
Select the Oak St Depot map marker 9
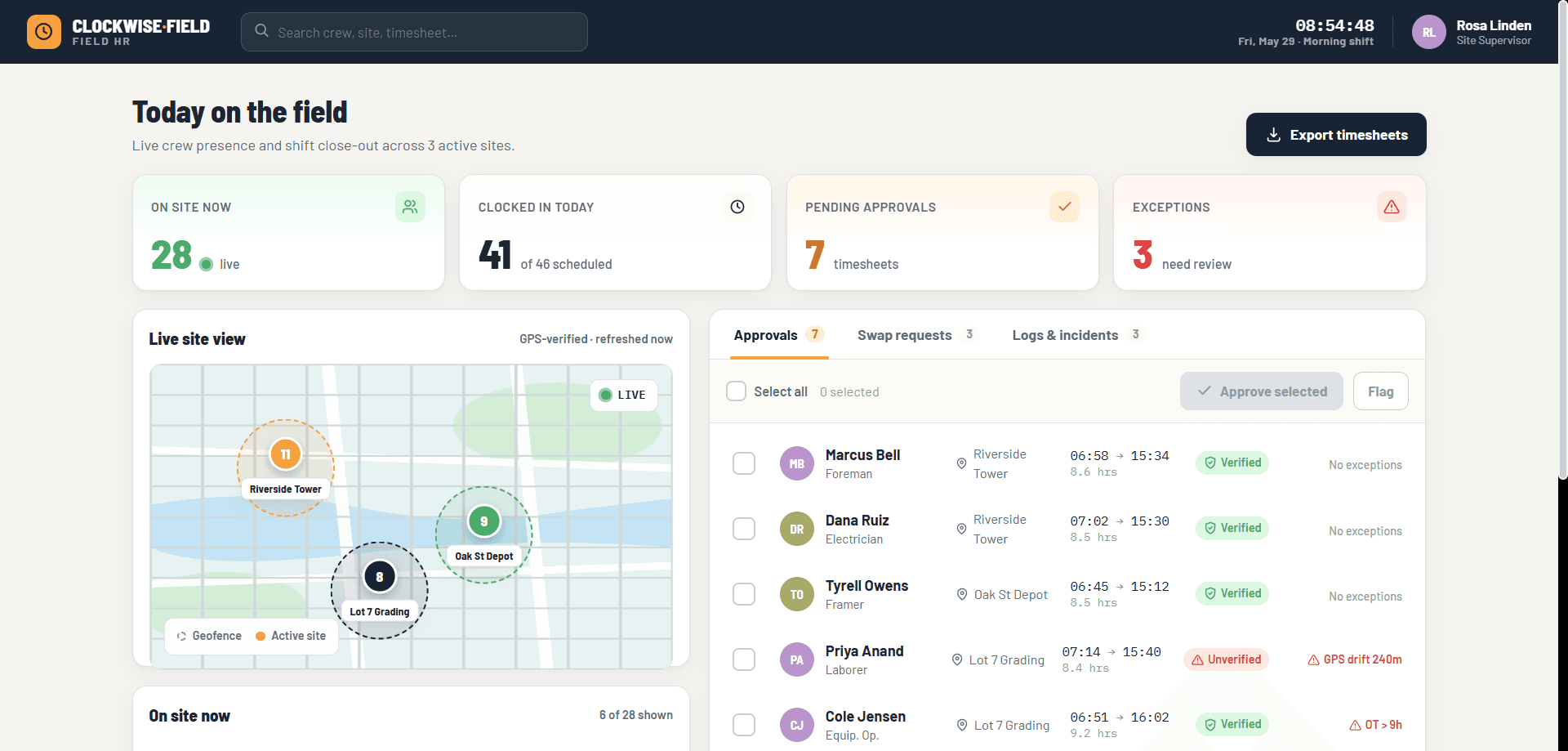point(484,521)
